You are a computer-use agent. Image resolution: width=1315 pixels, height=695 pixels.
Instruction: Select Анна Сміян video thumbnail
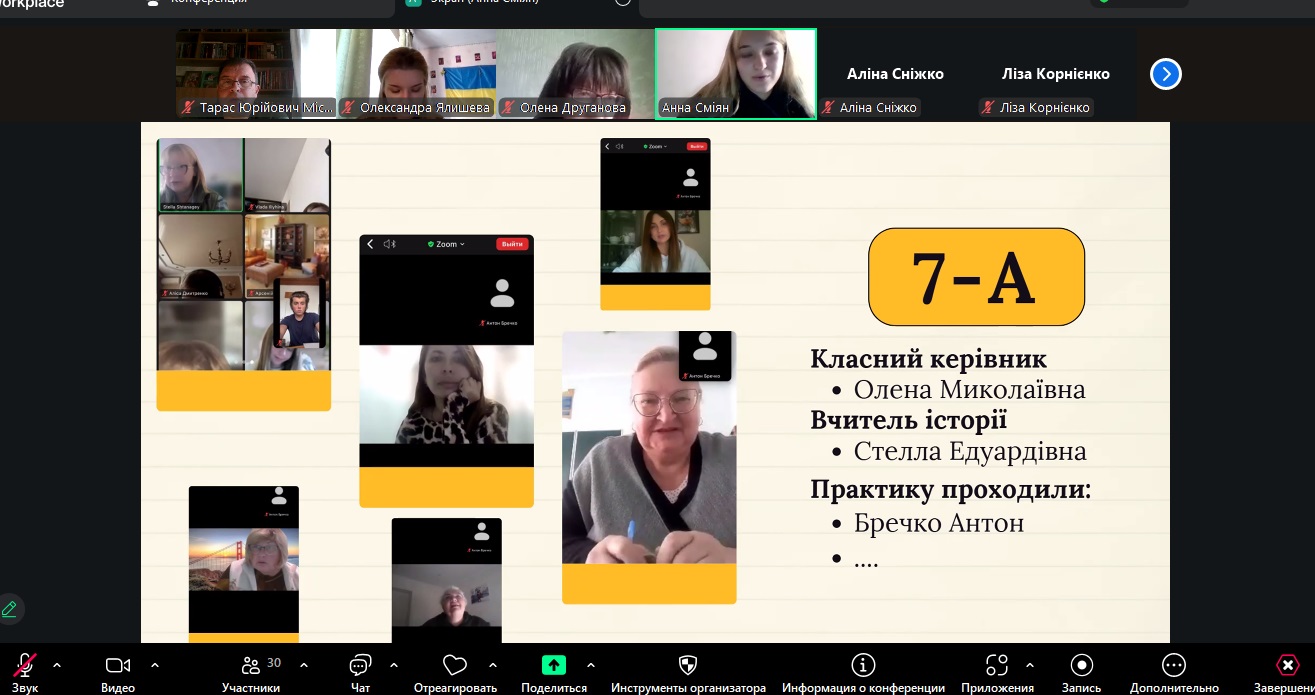pyautogui.click(x=735, y=73)
